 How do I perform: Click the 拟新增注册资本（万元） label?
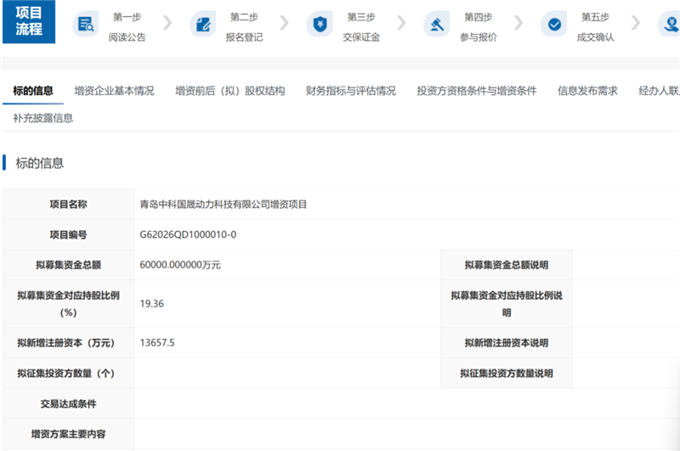66,343
